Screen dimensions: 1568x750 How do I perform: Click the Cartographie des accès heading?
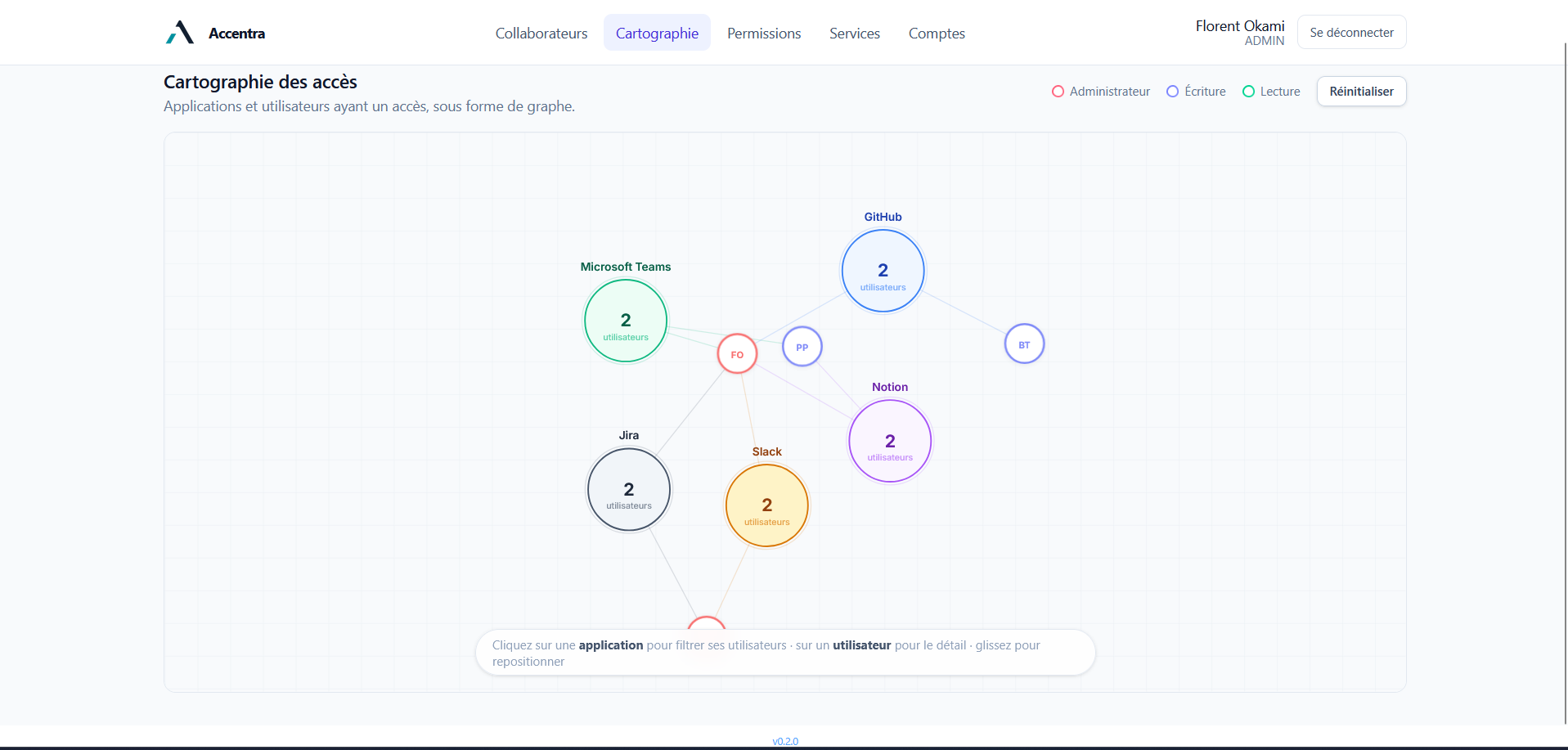(x=260, y=82)
